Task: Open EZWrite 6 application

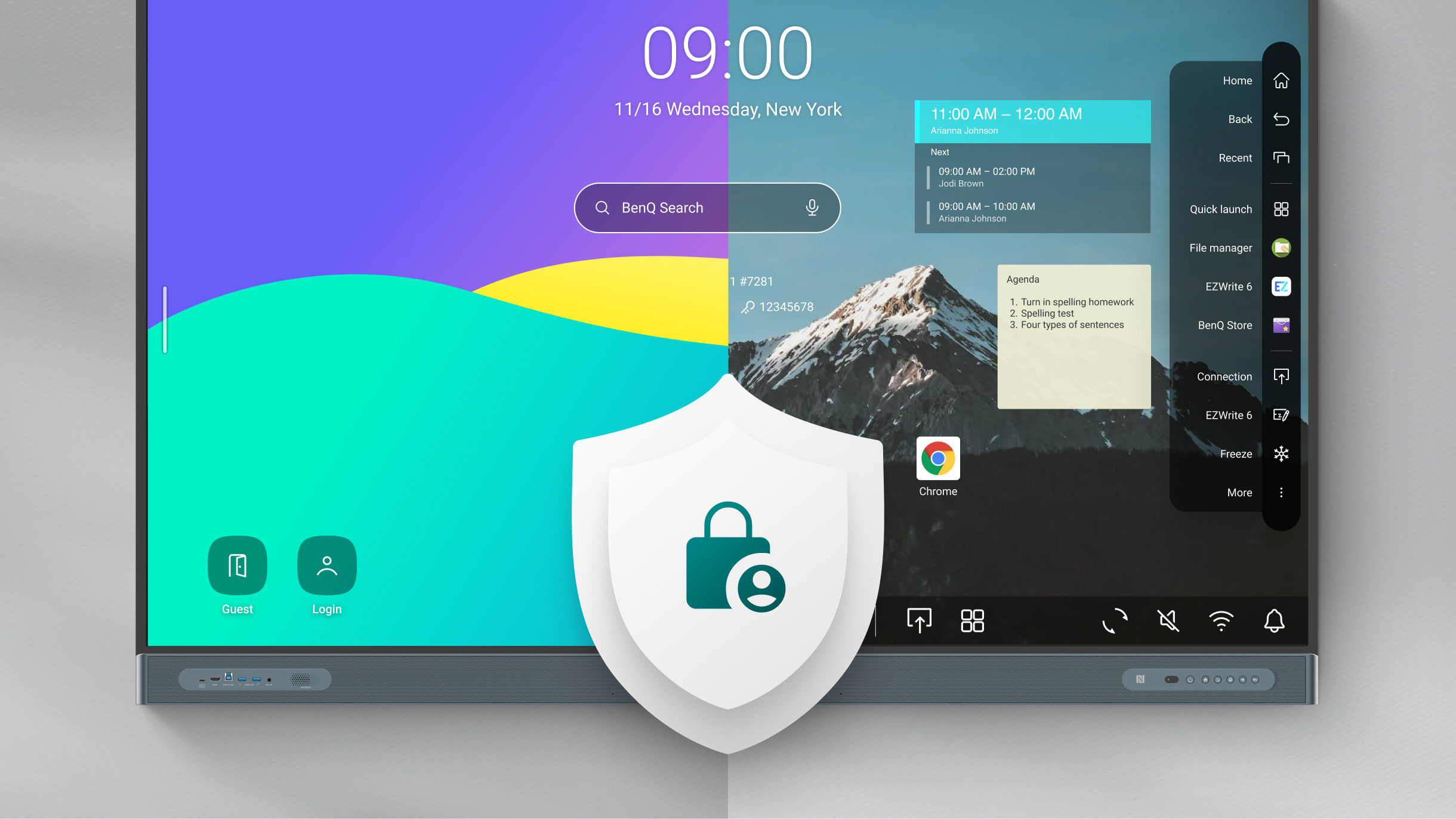Action: (x=1281, y=287)
